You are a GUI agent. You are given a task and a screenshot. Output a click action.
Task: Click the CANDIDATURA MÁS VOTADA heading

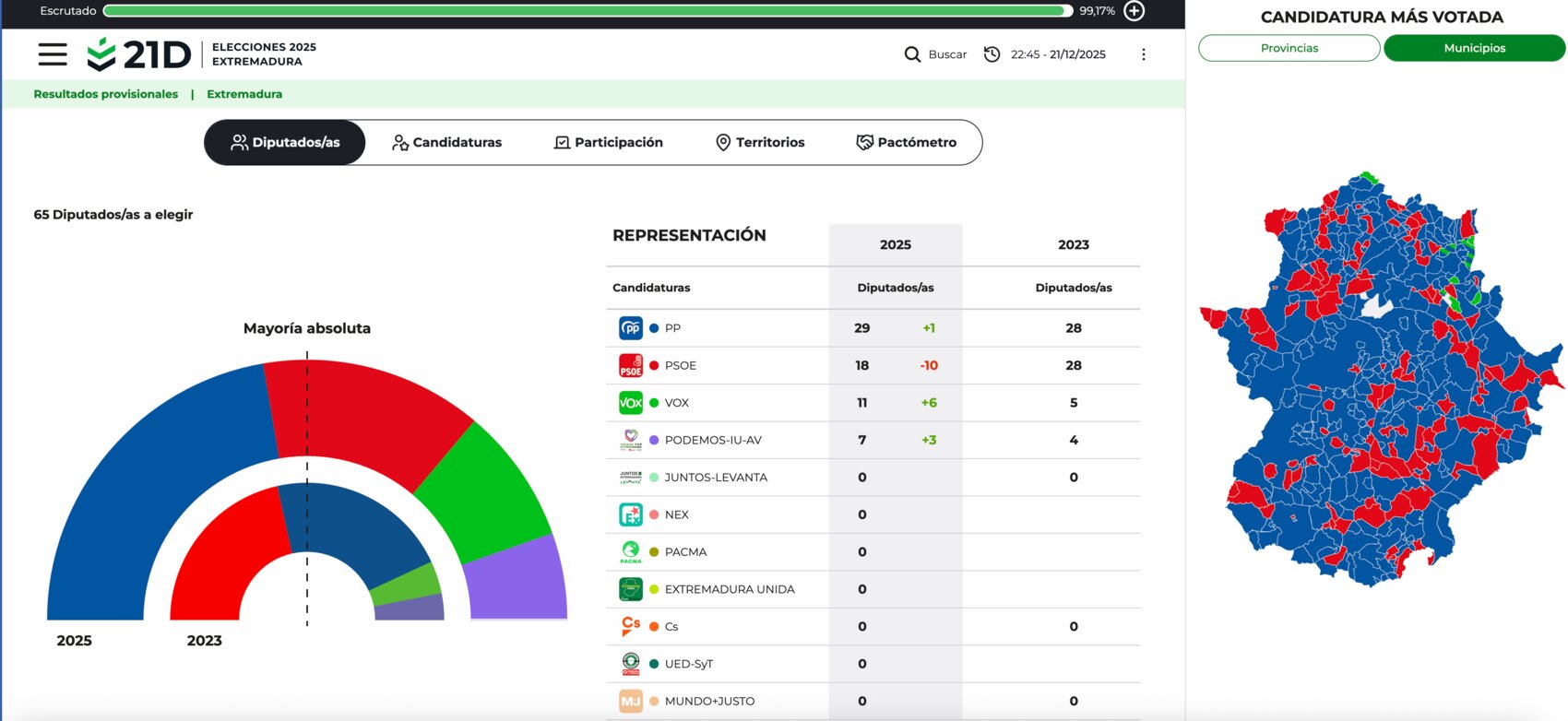click(x=1382, y=17)
